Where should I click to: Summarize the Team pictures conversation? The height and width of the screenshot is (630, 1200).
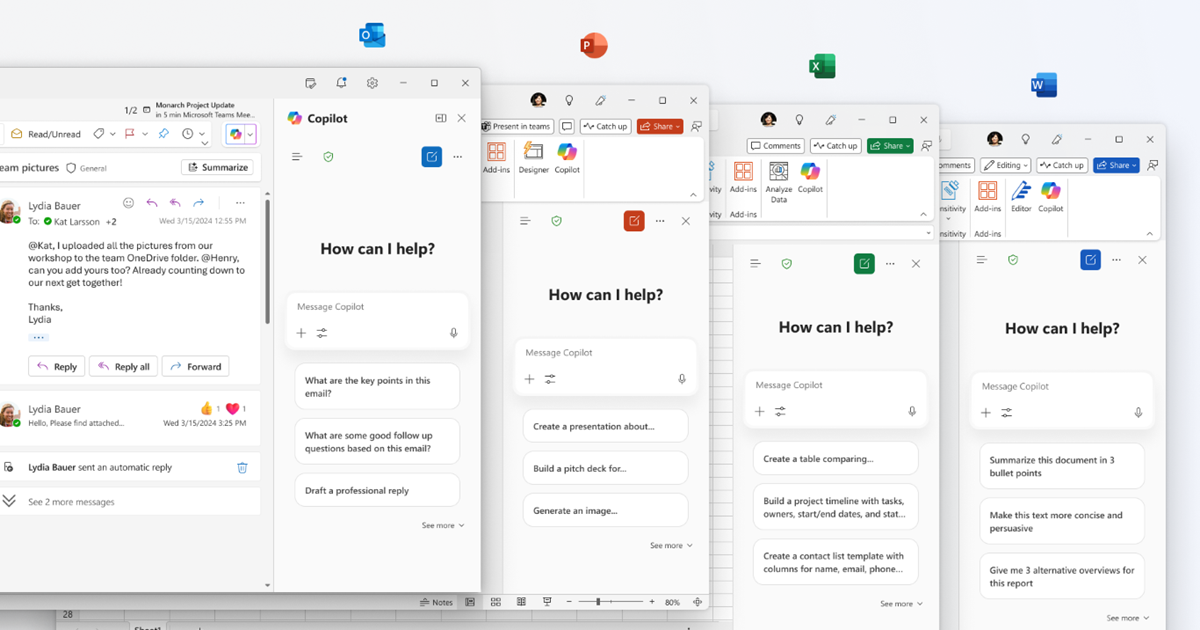(x=218, y=167)
